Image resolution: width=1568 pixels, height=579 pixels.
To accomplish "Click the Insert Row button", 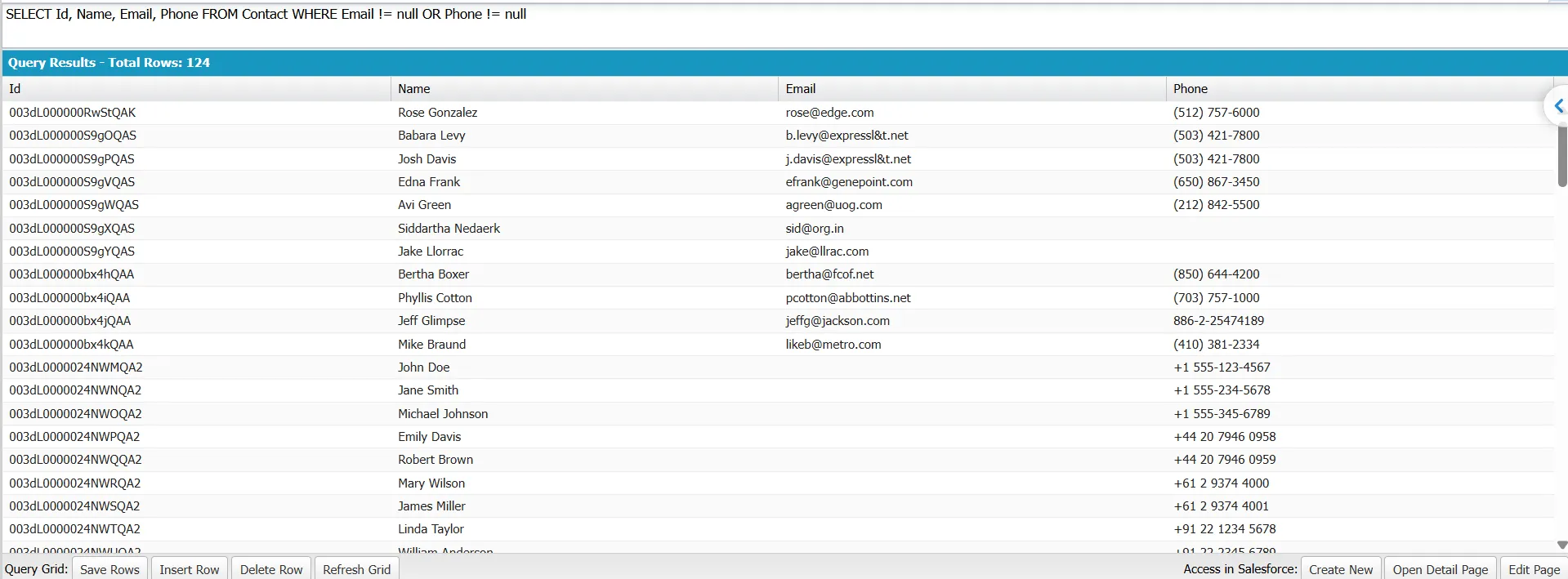I will tap(190, 569).
